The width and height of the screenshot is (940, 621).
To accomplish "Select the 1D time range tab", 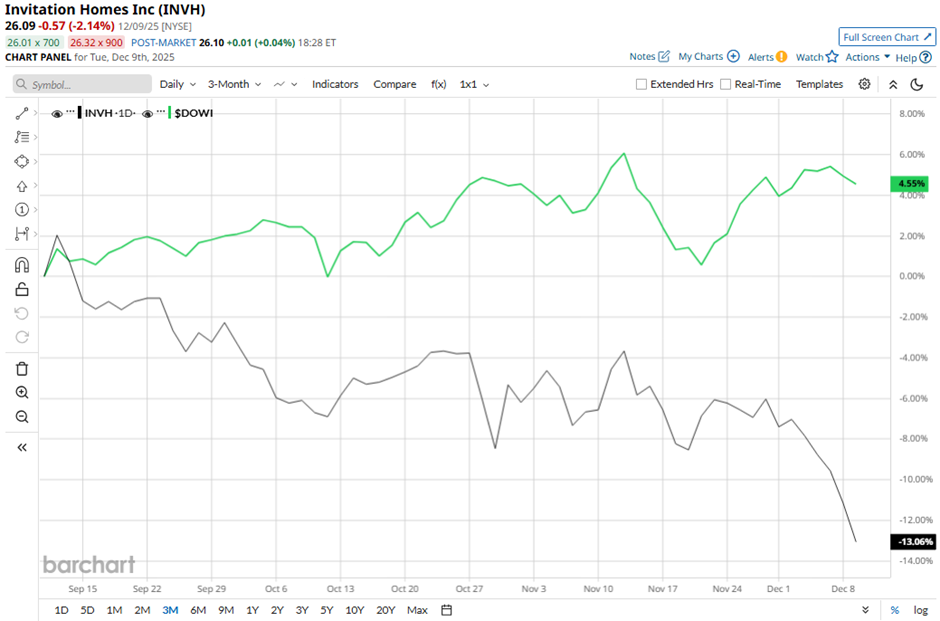I will [61, 610].
